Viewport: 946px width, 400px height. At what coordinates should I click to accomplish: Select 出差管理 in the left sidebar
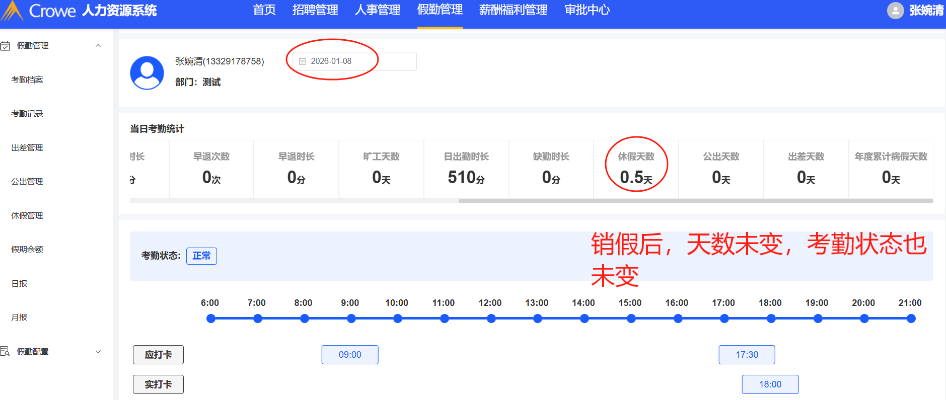pyautogui.click(x=27, y=148)
